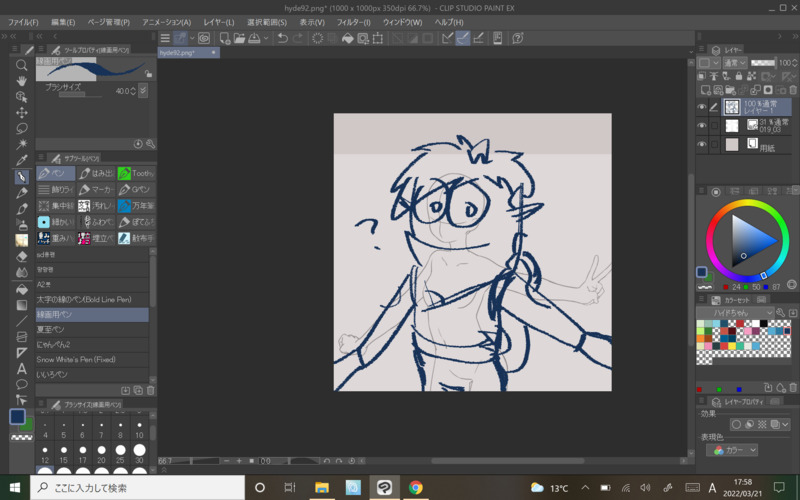This screenshot has height=500, width=800.
Task: Click the Fill paint bucket icon in command bar
Action: click(347, 38)
